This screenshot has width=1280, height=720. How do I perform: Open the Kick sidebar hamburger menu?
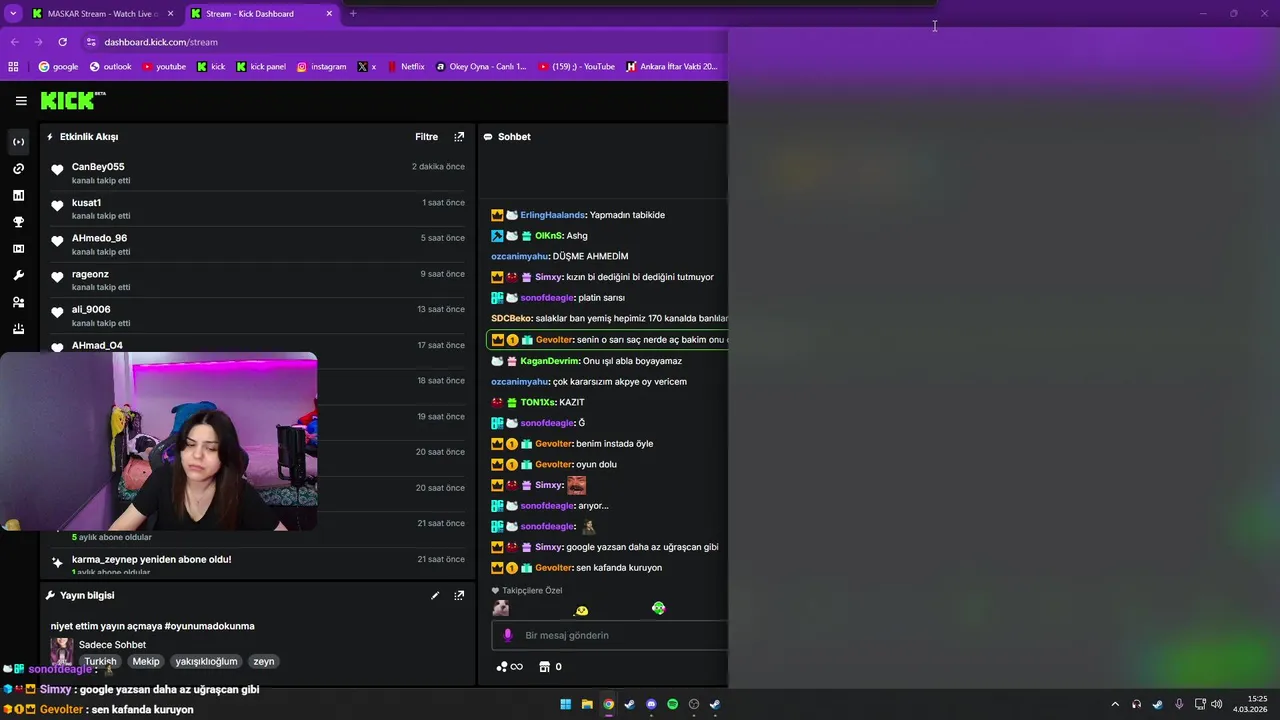[21, 101]
